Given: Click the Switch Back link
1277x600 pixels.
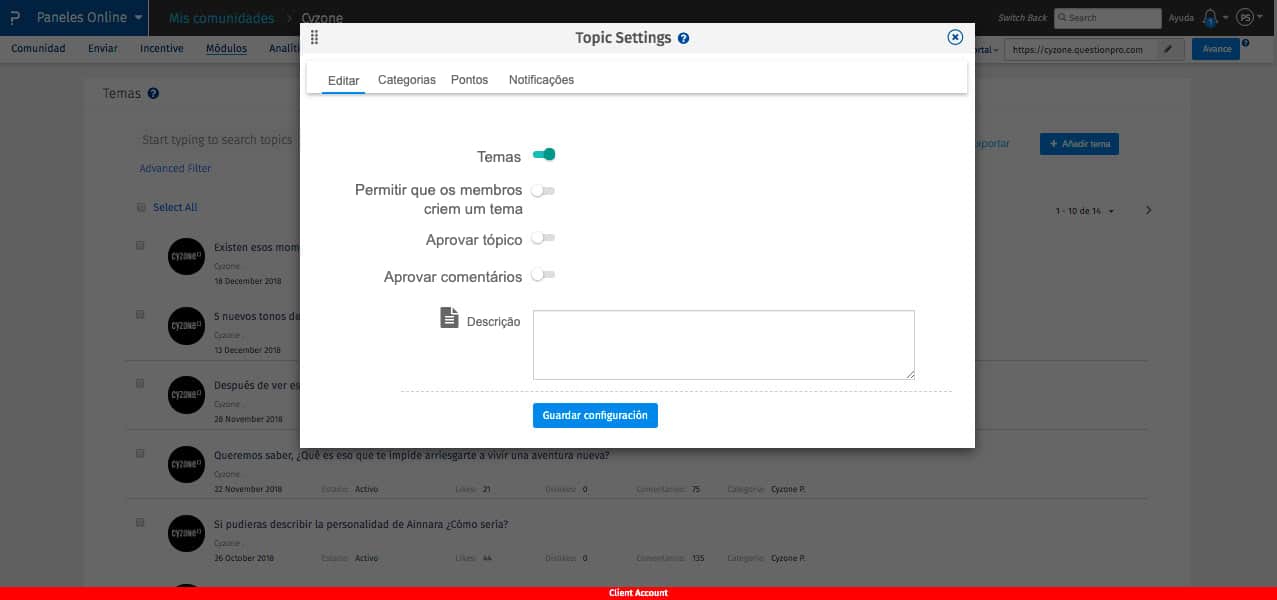Looking at the screenshot, I should (1022, 18).
